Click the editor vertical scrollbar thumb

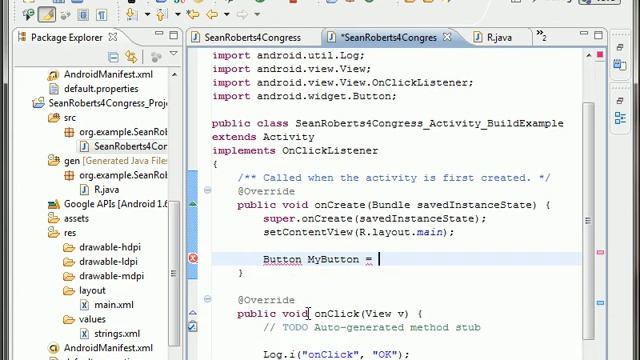point(588,220)
